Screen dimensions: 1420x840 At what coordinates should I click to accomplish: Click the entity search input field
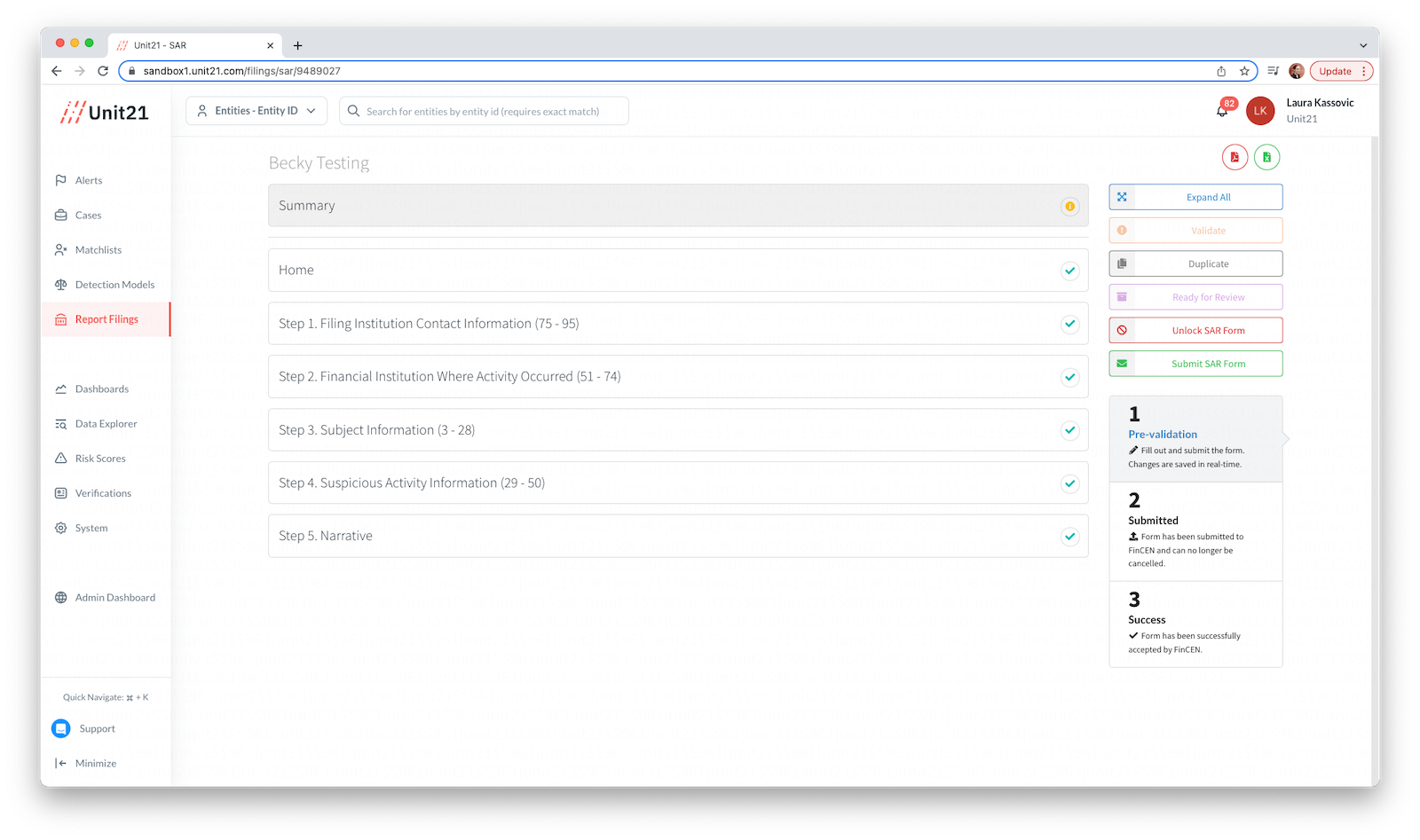click(484, 111)
